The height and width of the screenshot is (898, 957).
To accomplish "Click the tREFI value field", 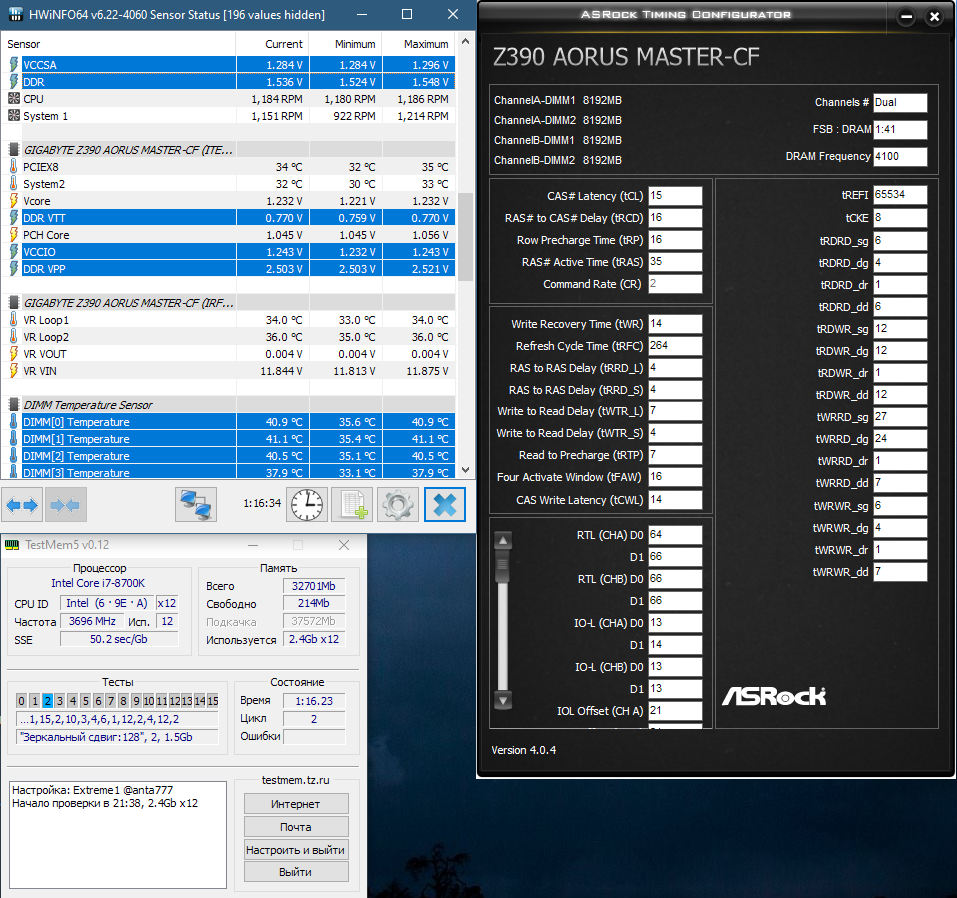I will (900, 195).
